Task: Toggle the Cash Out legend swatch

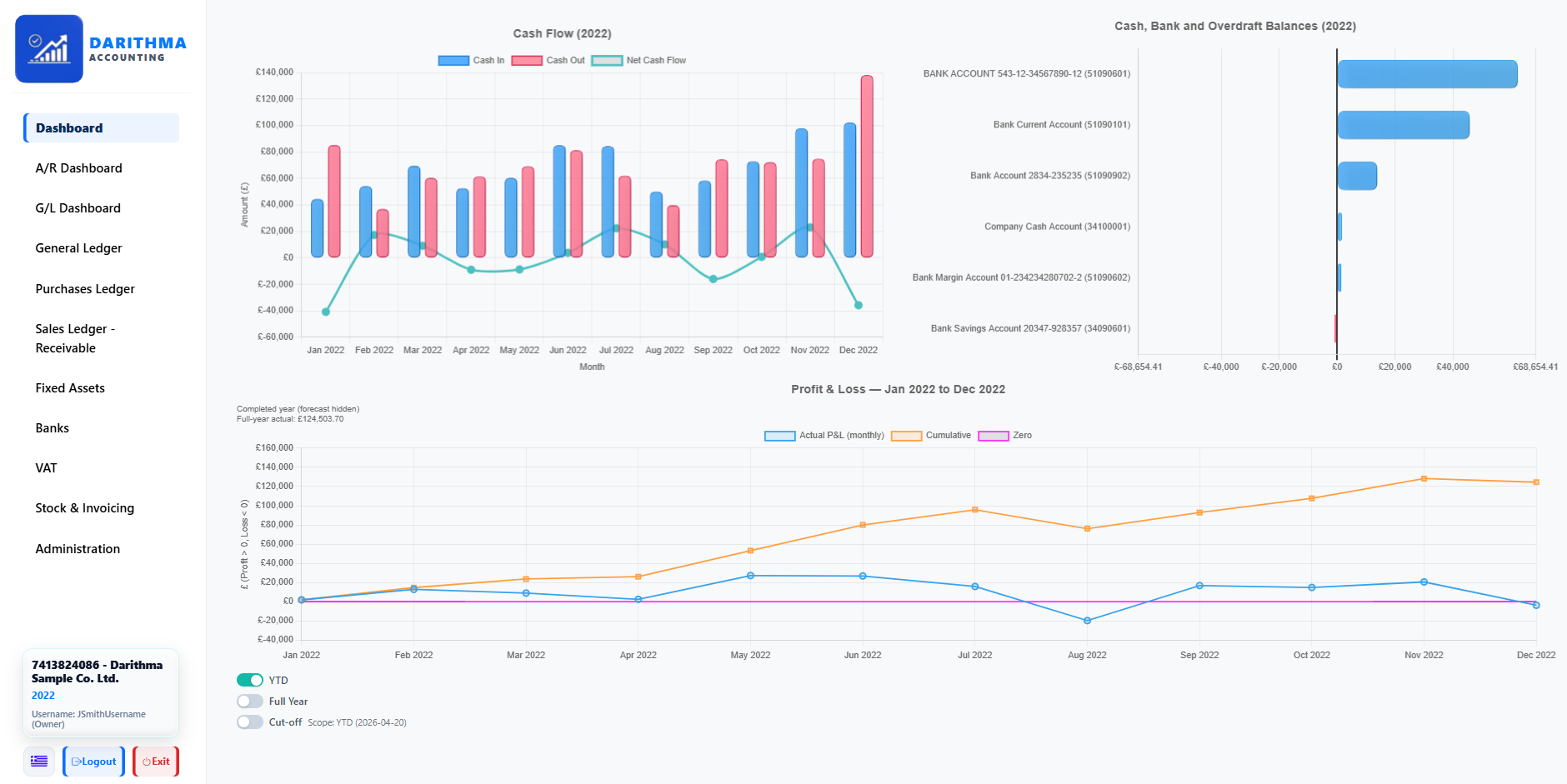Action: pyautogui.click(x=527, y=60)
